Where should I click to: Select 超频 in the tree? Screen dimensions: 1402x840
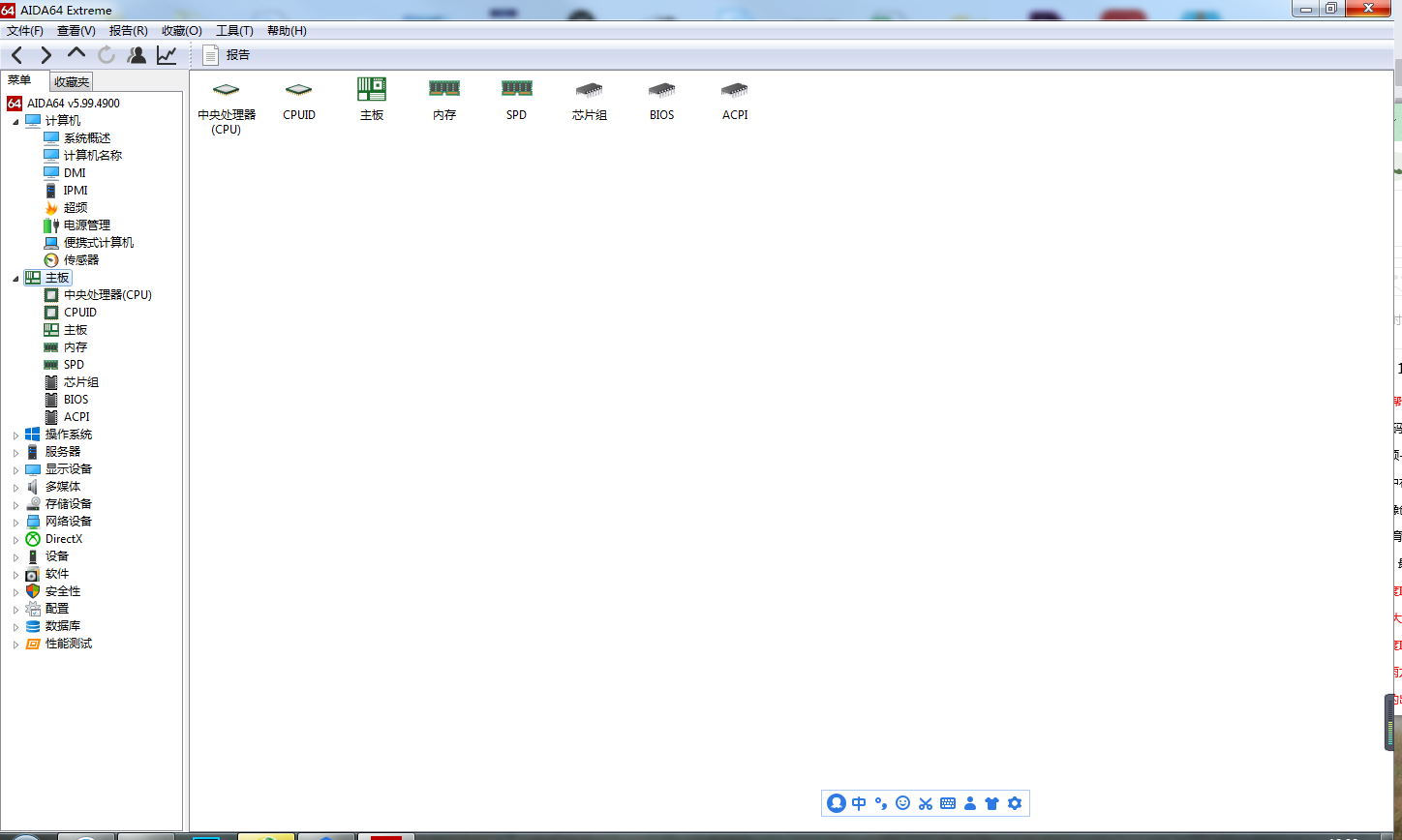click(x=76, y=207)
